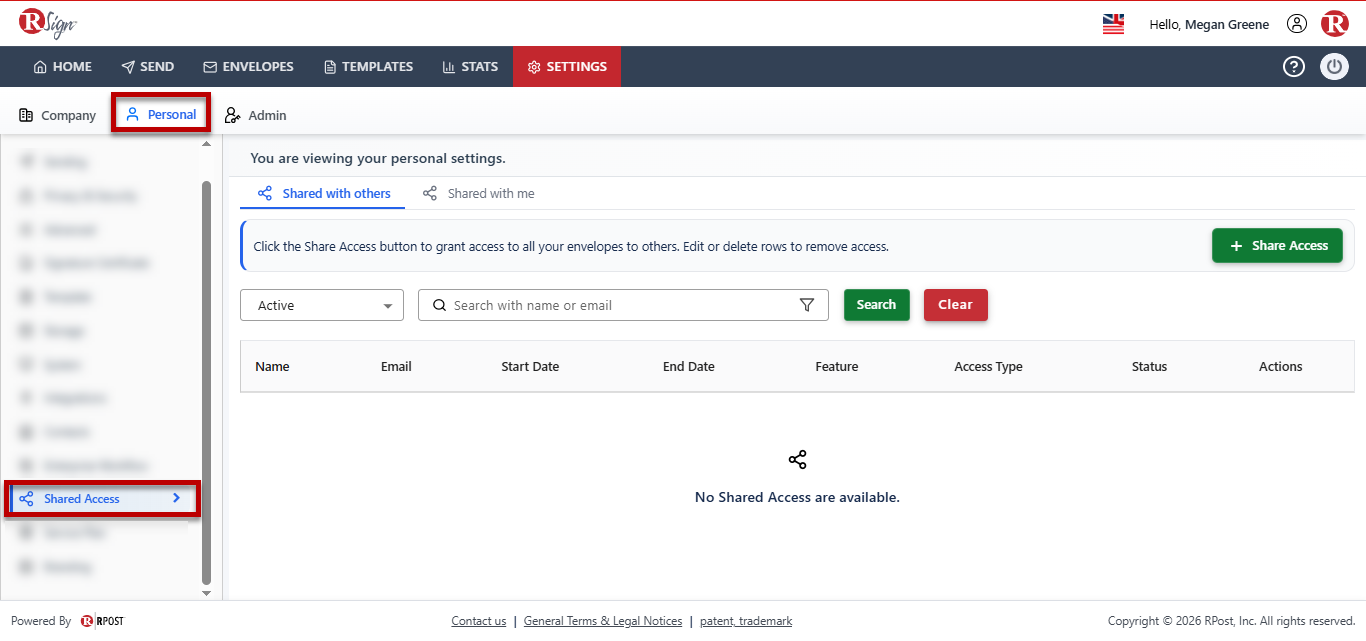Open the Envelopes menu item

(248, 67)
